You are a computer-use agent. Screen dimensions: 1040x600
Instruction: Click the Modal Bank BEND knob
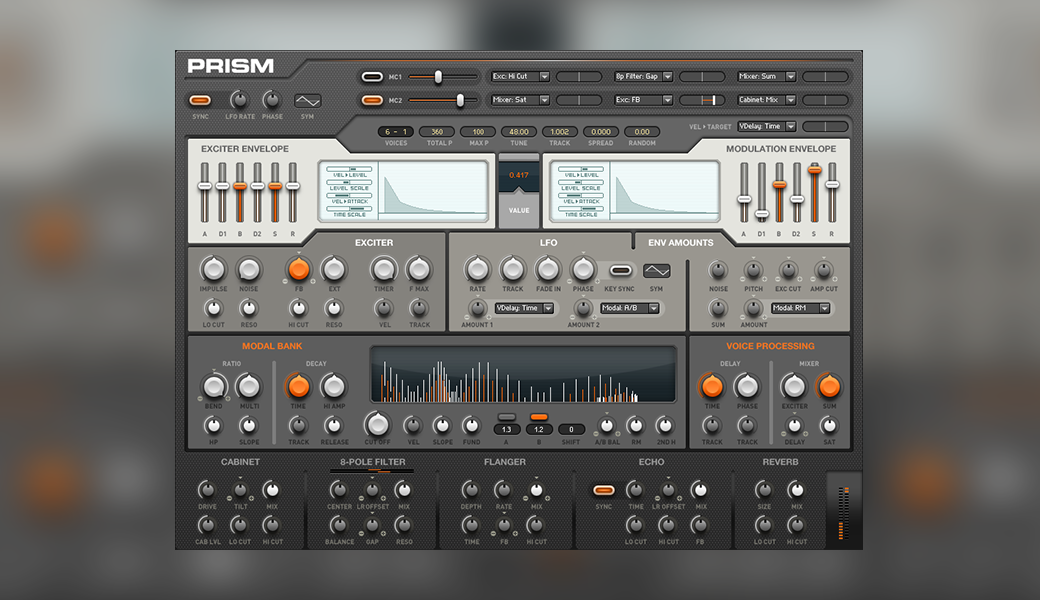click(214, 386)
